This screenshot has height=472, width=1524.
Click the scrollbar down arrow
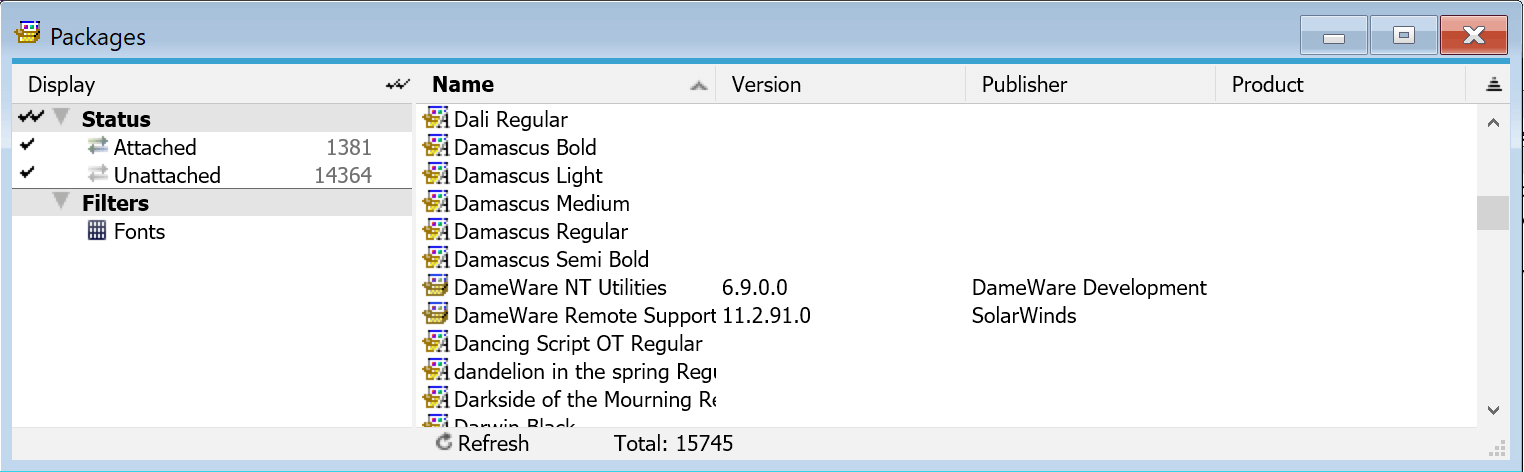pyautogui.click(x=1493, y=410)
